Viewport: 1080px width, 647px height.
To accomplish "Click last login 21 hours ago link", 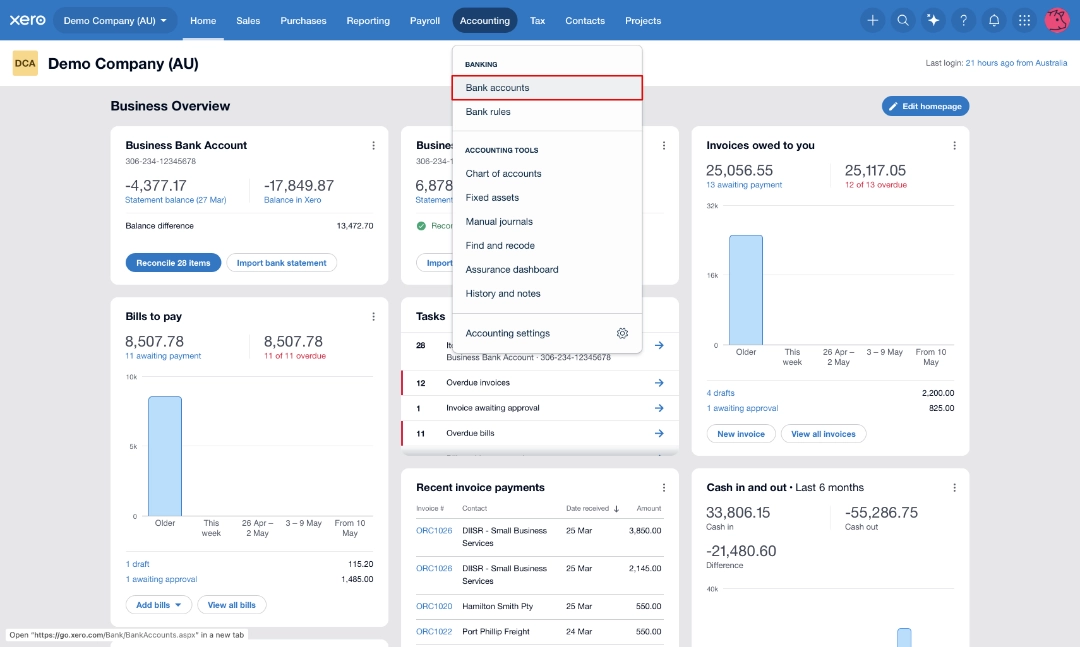I will click(x=1016, y=63).
